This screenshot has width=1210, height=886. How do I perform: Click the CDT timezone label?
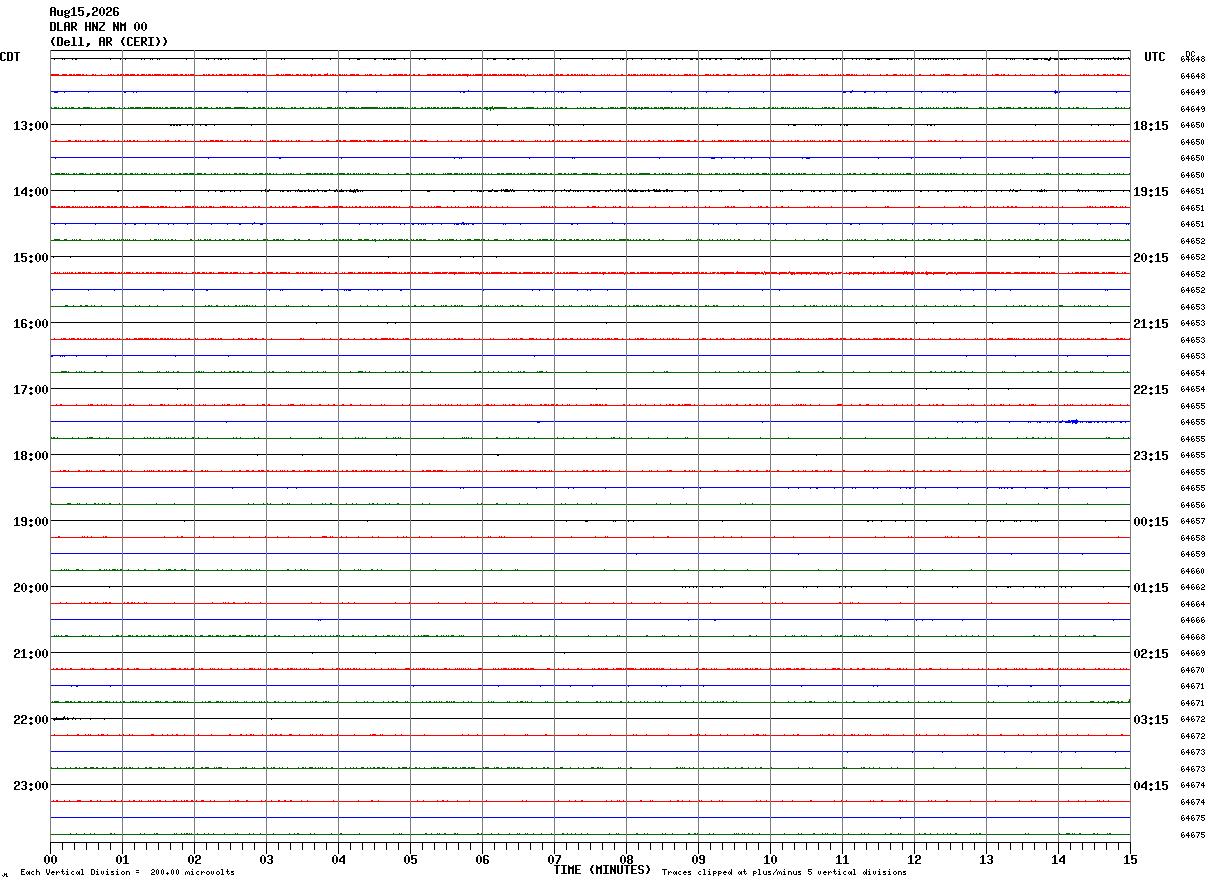[10, 57]
